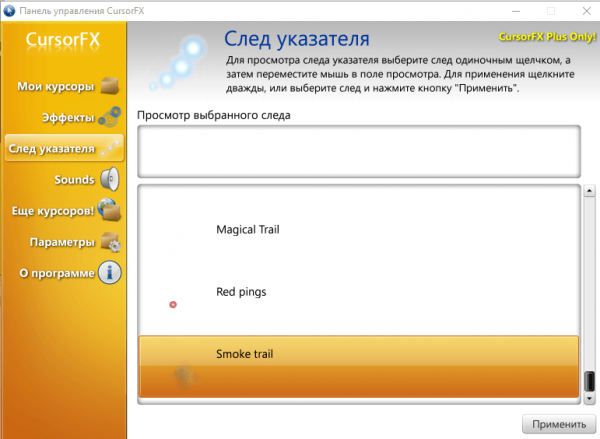The height and width of the screenshot is (439, 600).
Task: Click the CursorFX logo in sidebar
Action: click(x=63, y=40)
